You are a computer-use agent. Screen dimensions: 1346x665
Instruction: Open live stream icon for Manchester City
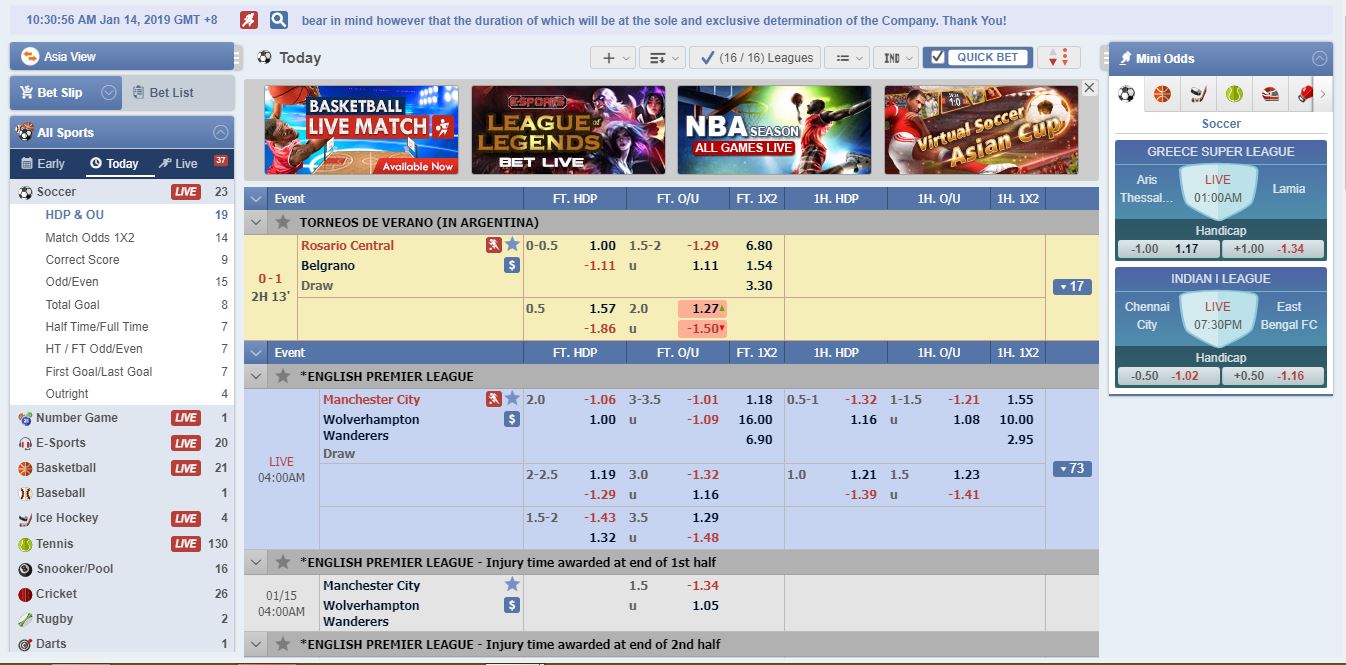[x=494, y=399]
